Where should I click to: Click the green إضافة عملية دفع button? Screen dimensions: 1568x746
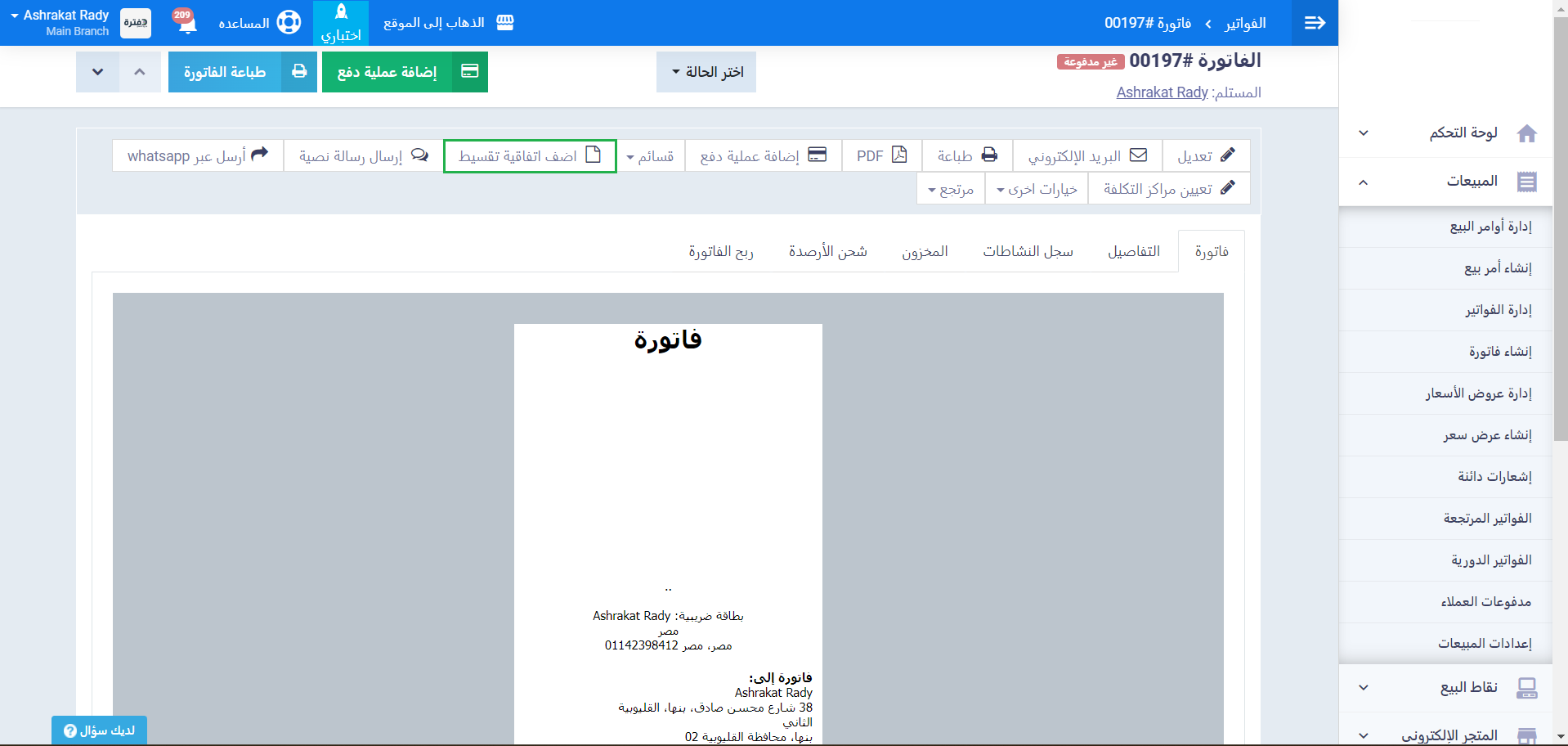(x=405, y=72)
